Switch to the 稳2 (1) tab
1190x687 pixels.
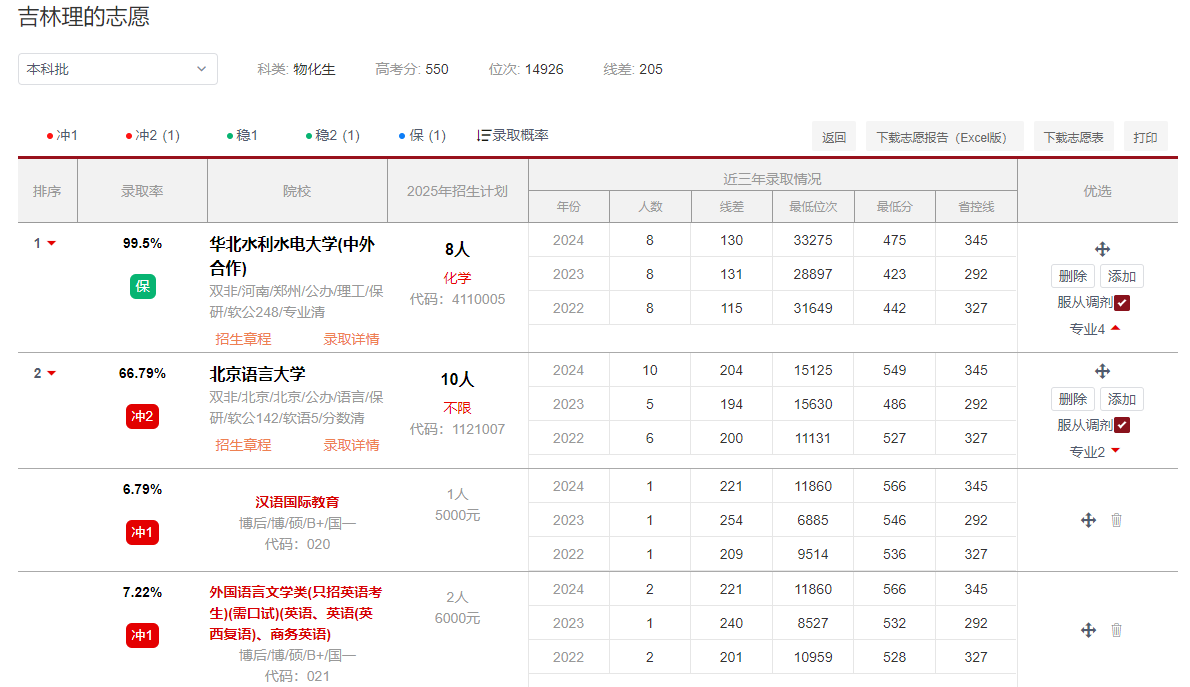(333, 135)
